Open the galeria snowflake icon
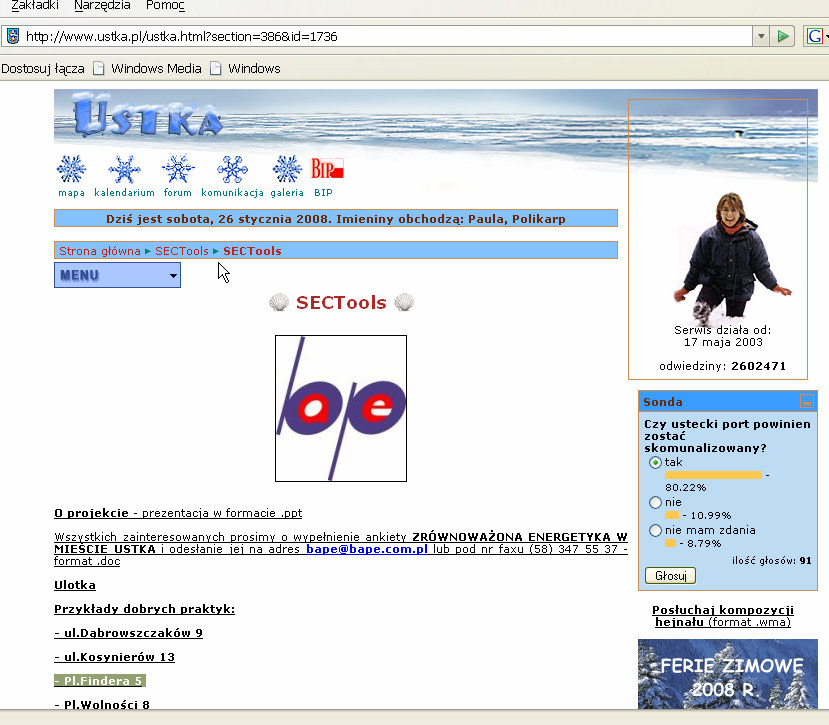The image size is (829, 725). [x=287, y=169]
